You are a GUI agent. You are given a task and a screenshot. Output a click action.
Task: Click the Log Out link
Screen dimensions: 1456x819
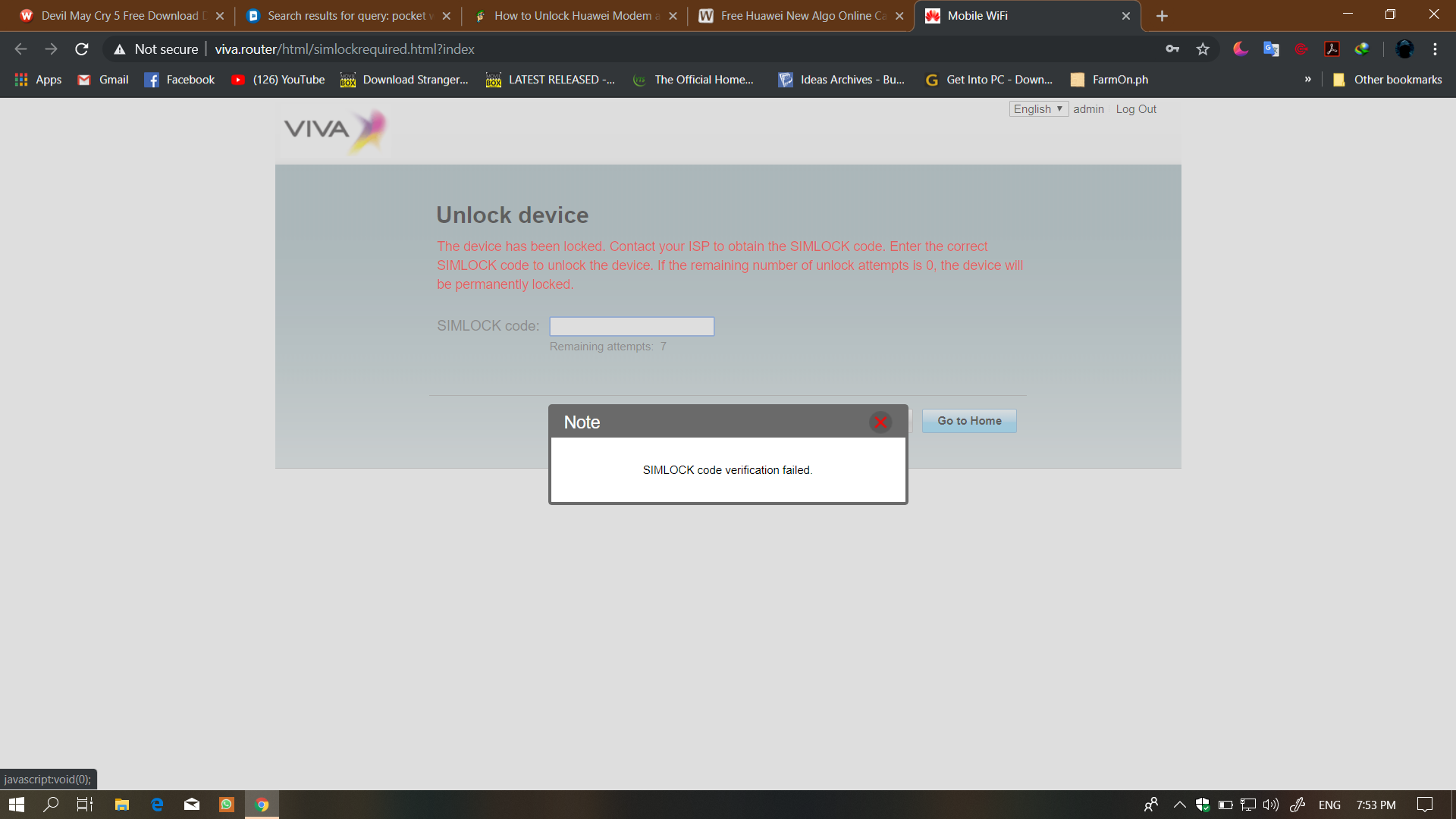(x=1135, y=109)
